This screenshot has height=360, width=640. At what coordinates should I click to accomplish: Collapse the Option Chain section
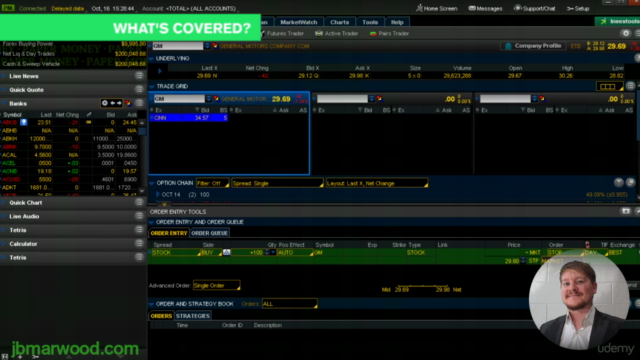[152, 183]
